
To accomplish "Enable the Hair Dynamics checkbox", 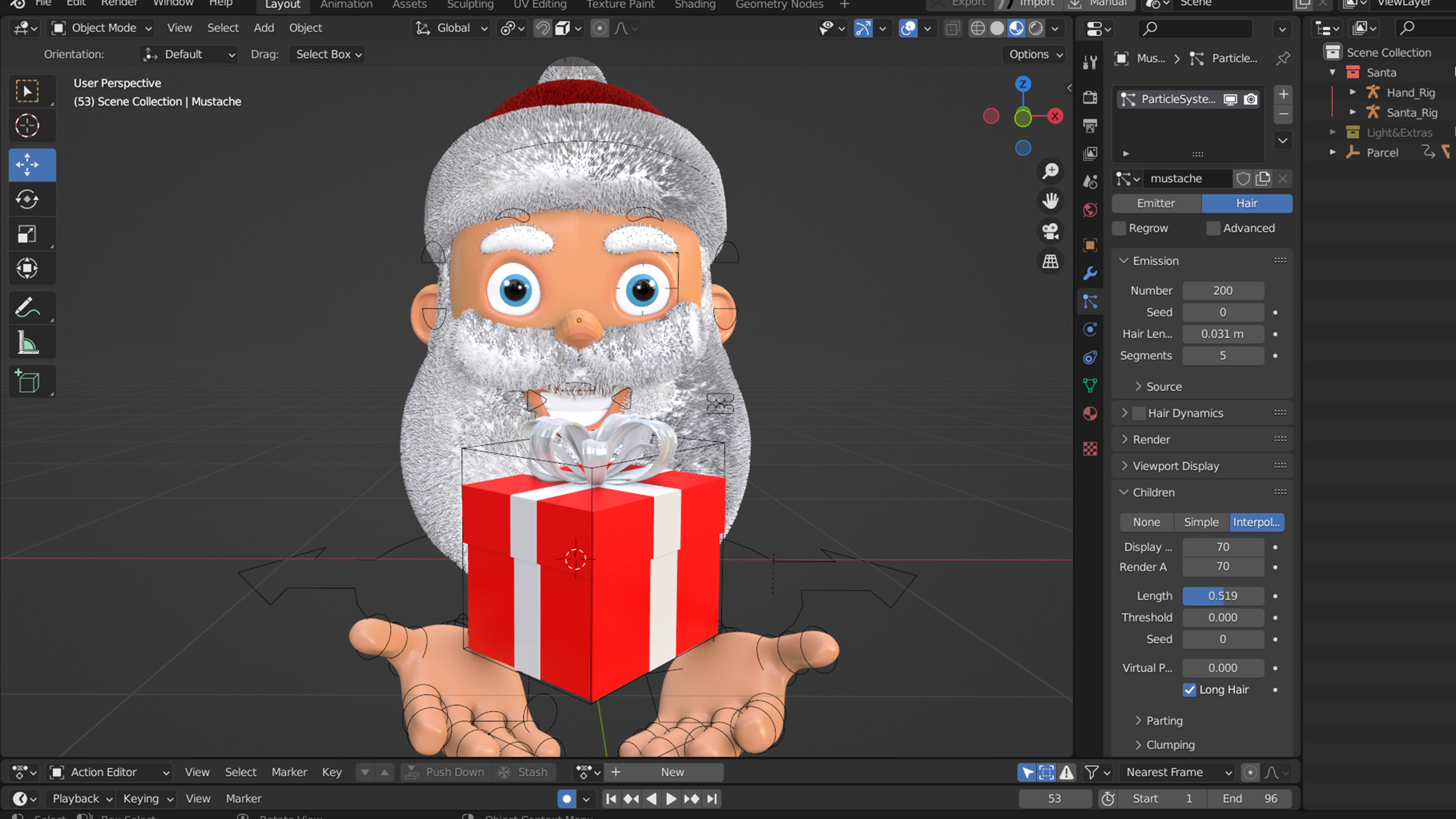I will coord(1139,413).
